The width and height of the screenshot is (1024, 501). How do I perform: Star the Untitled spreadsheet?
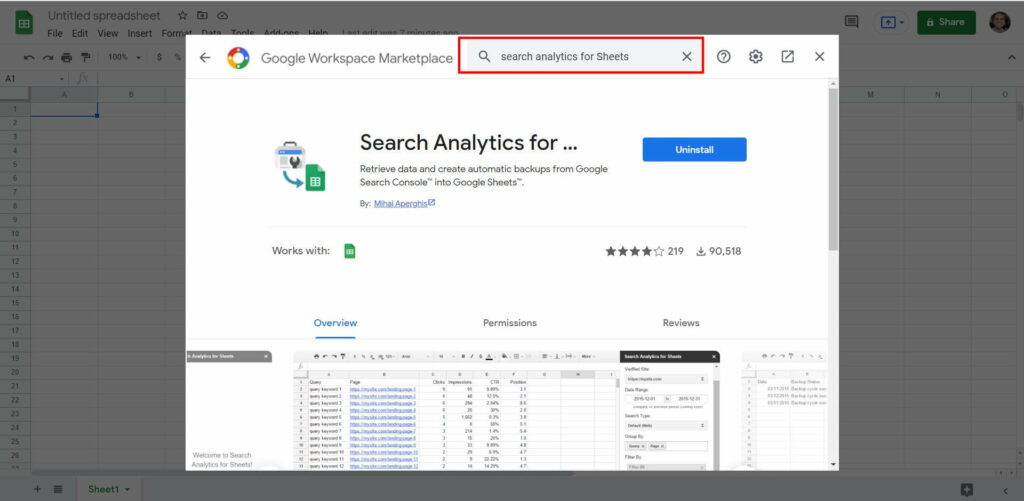pos(183,15)
